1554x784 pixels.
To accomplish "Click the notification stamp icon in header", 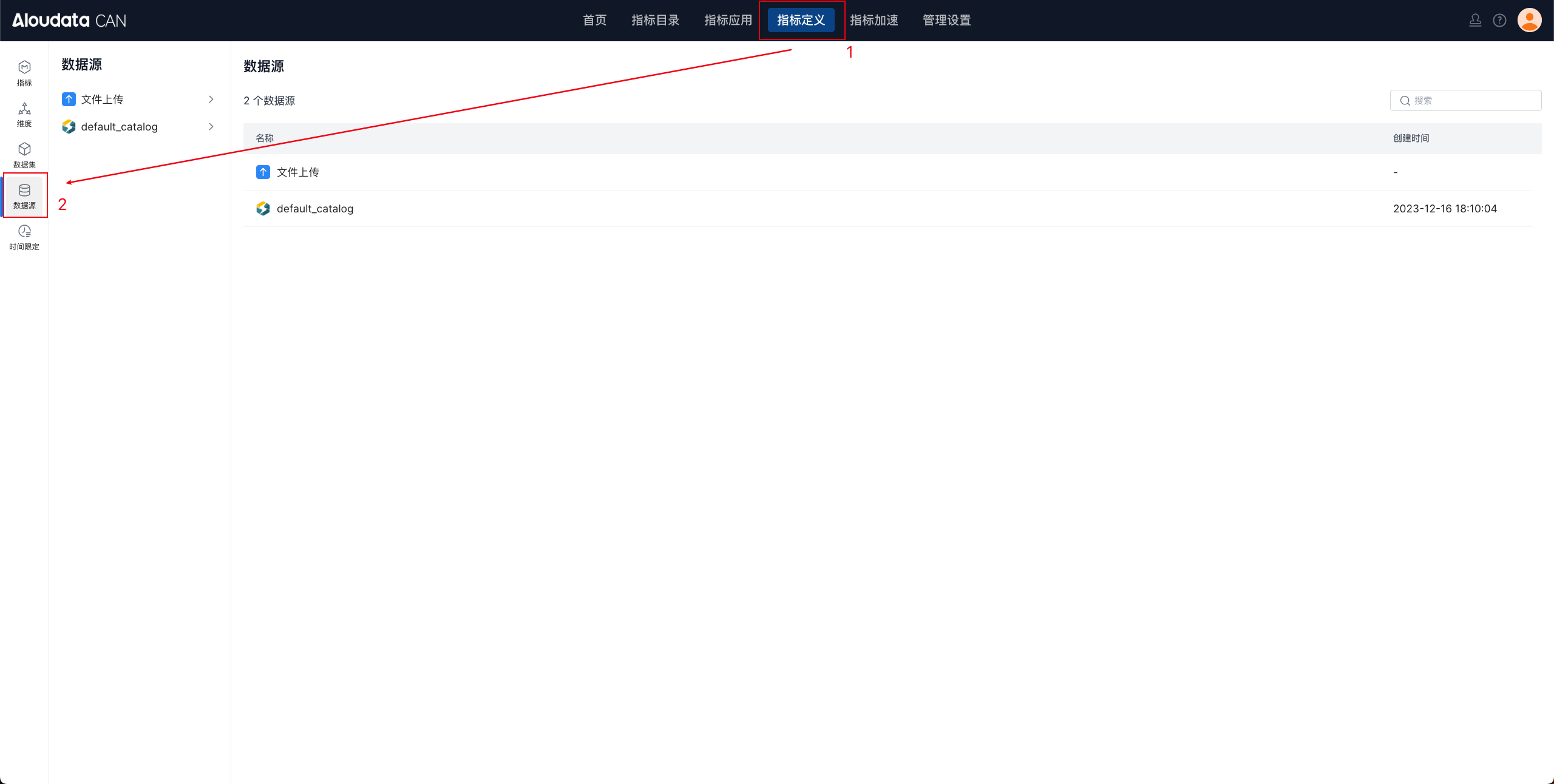I will pos(1475,21).
